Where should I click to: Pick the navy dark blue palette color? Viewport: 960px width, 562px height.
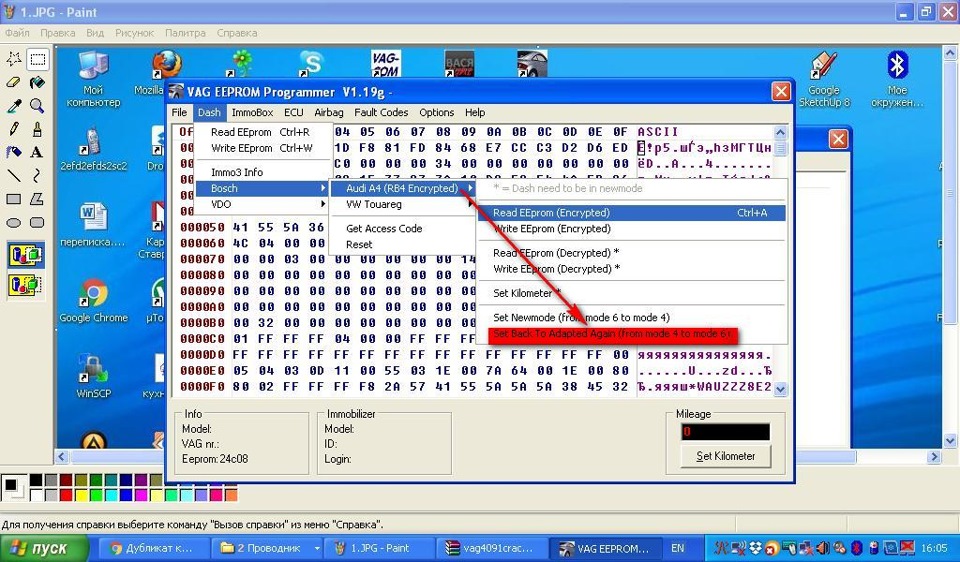126,480
